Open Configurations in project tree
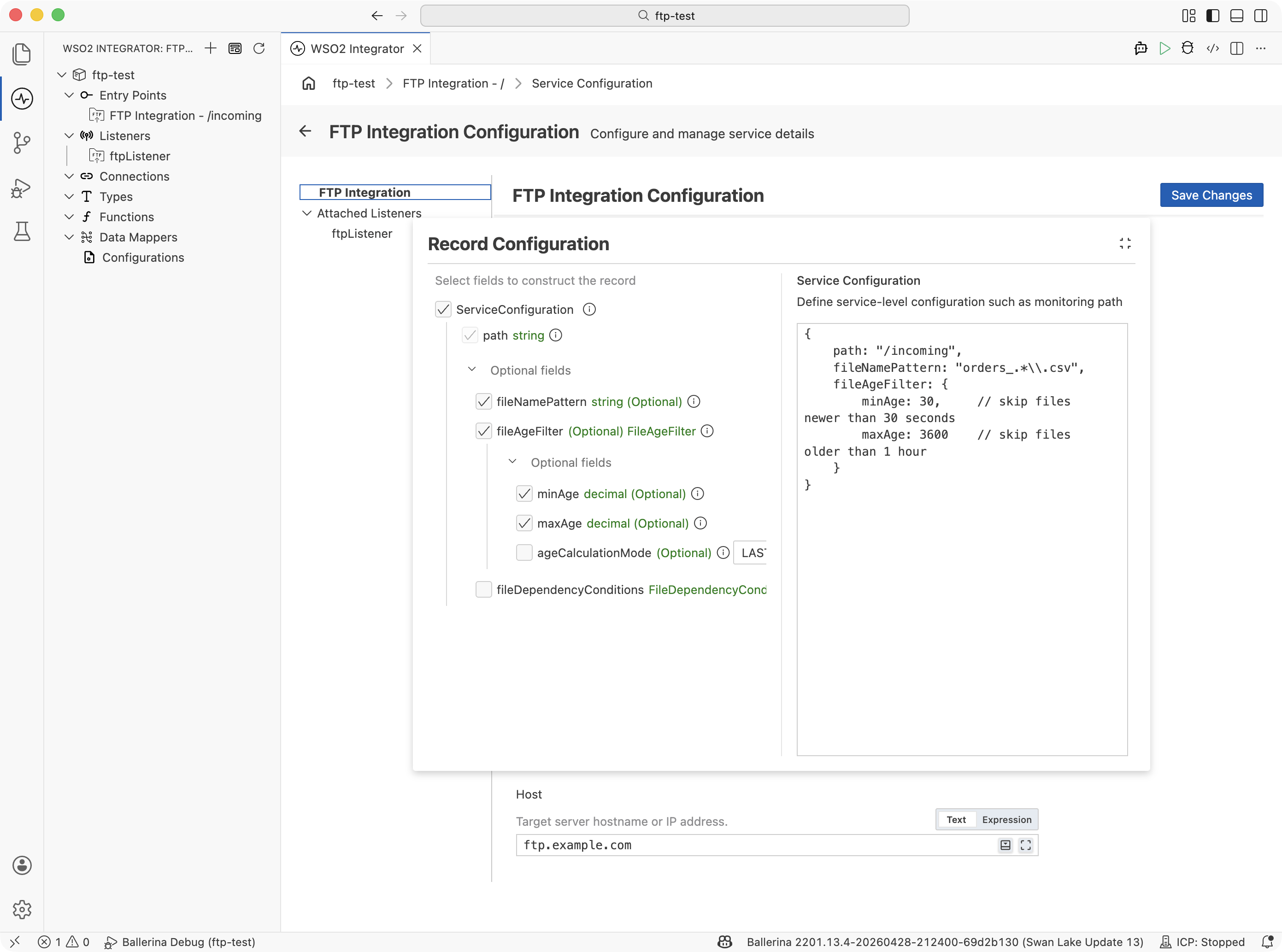Viewport: 1282px width, 952px height. click(143, 258)
